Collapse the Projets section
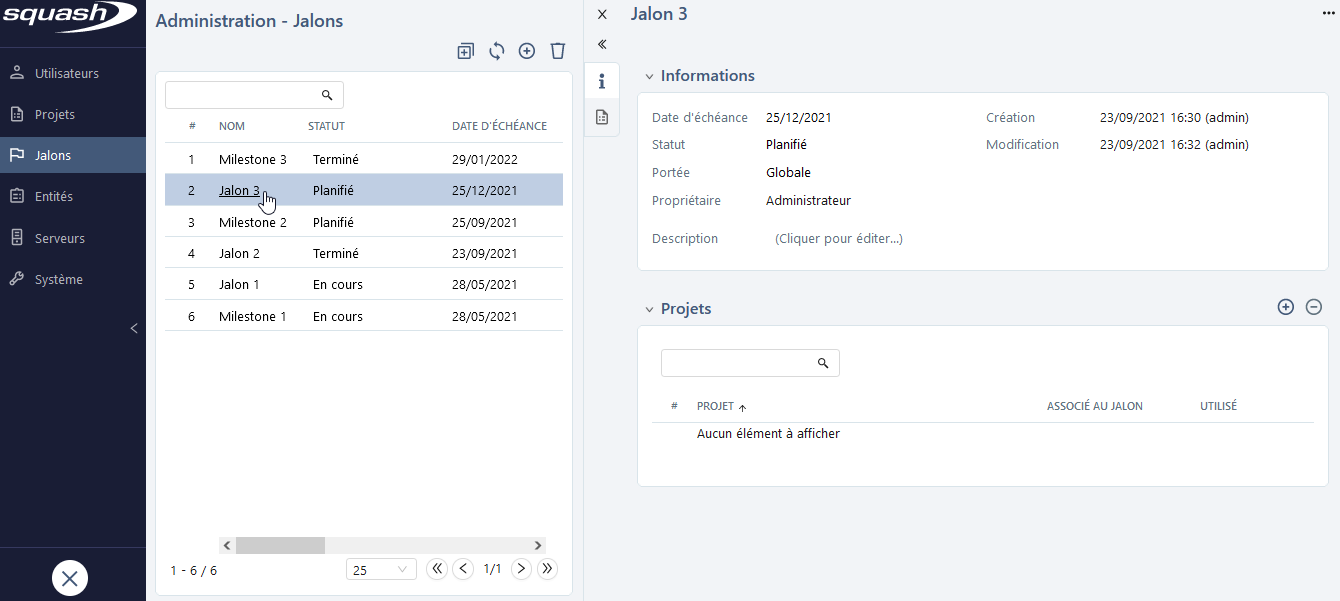The image size is (1340, 601). coord(649,308)
